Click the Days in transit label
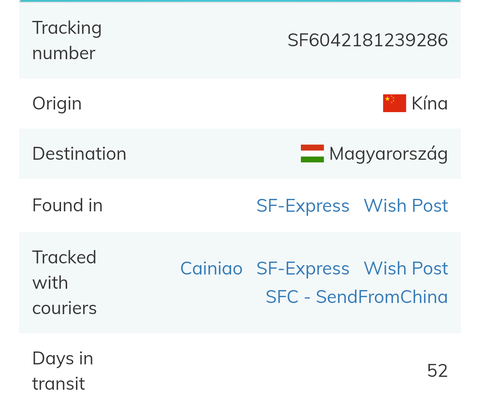 click(63, 371)
